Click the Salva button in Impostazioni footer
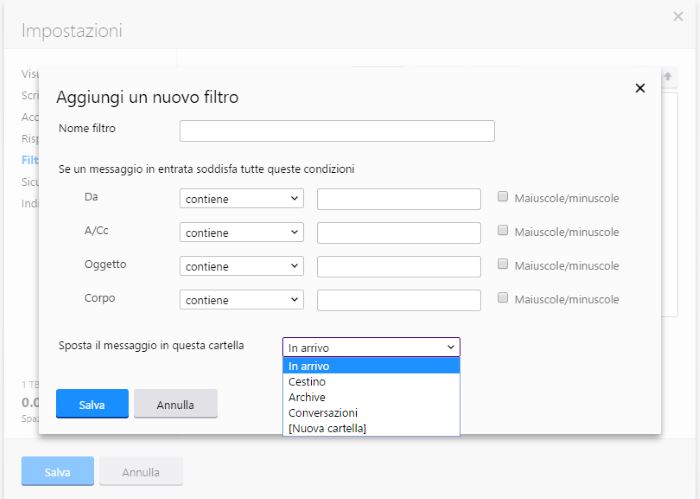The width and height of the screenshot is (700, 499). point(58,471)
